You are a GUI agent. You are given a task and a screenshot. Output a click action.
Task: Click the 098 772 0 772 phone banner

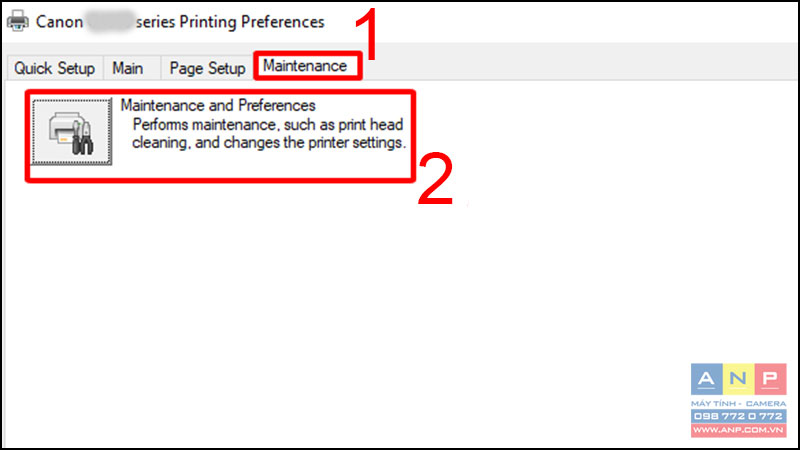(x=739, y=416)
